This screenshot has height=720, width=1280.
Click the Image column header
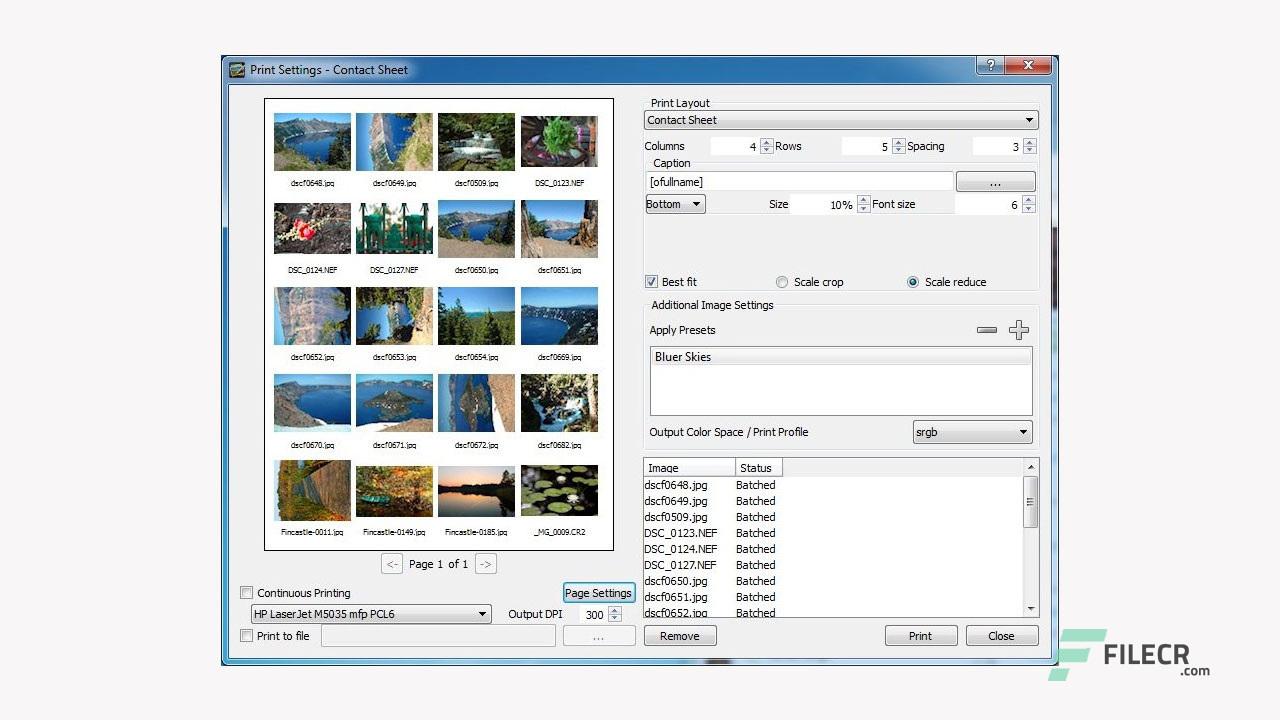[x=690, y=467]
